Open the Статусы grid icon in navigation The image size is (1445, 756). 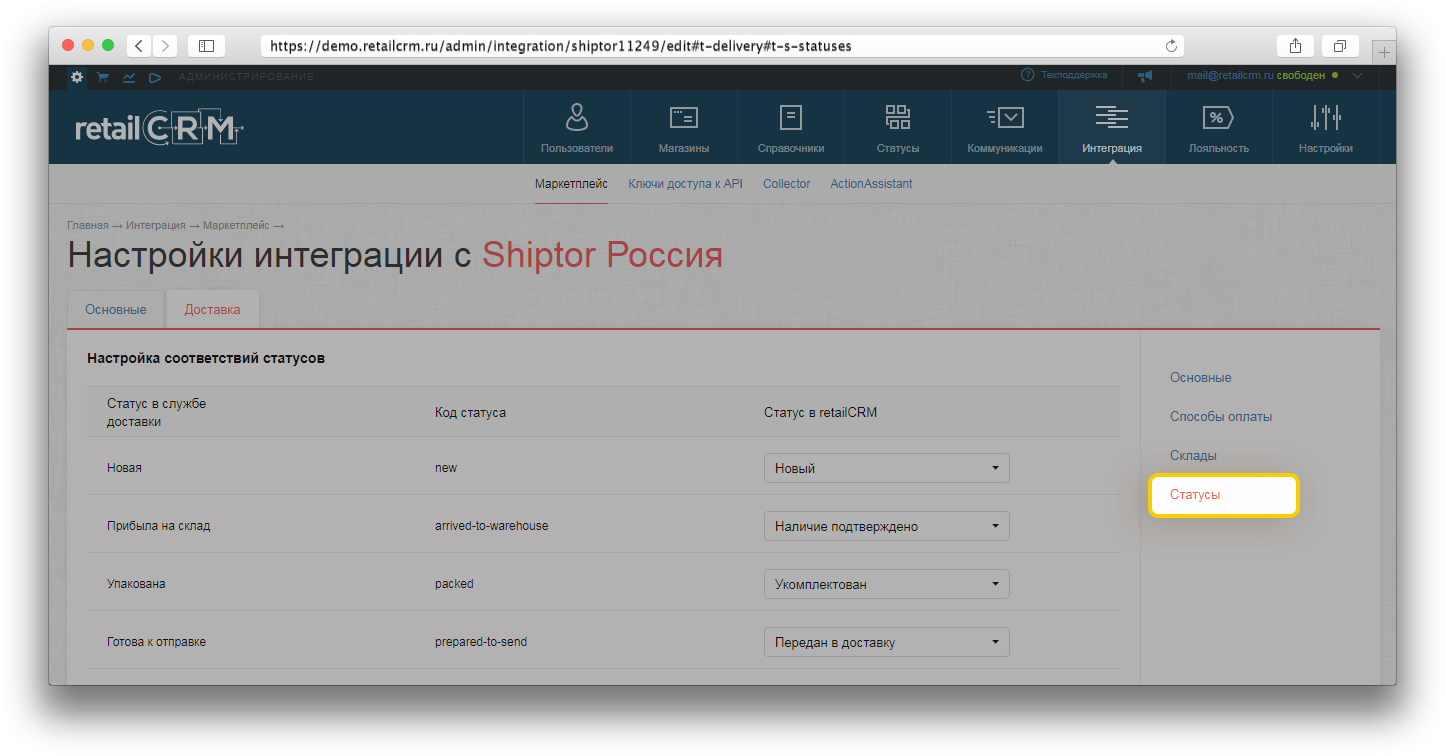pyautogui.click(x=897, y=118)
